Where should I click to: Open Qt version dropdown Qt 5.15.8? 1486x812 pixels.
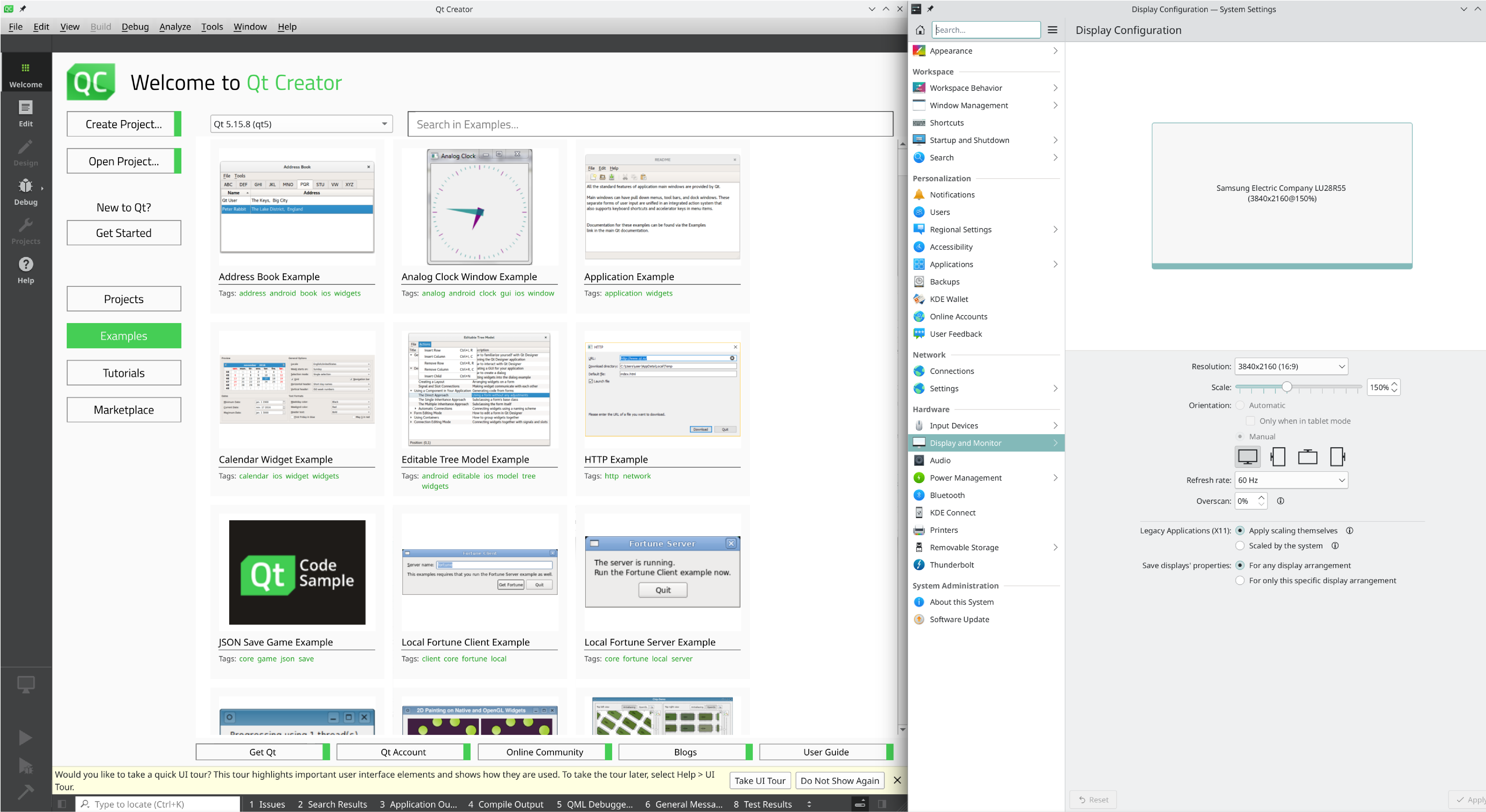301,124
